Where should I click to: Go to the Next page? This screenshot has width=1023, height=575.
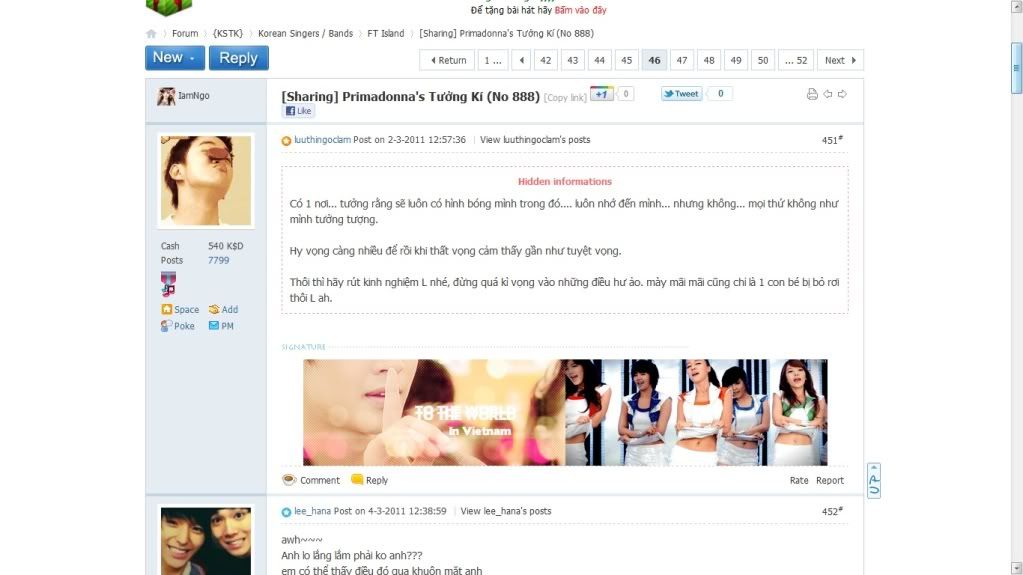point(840,60)
